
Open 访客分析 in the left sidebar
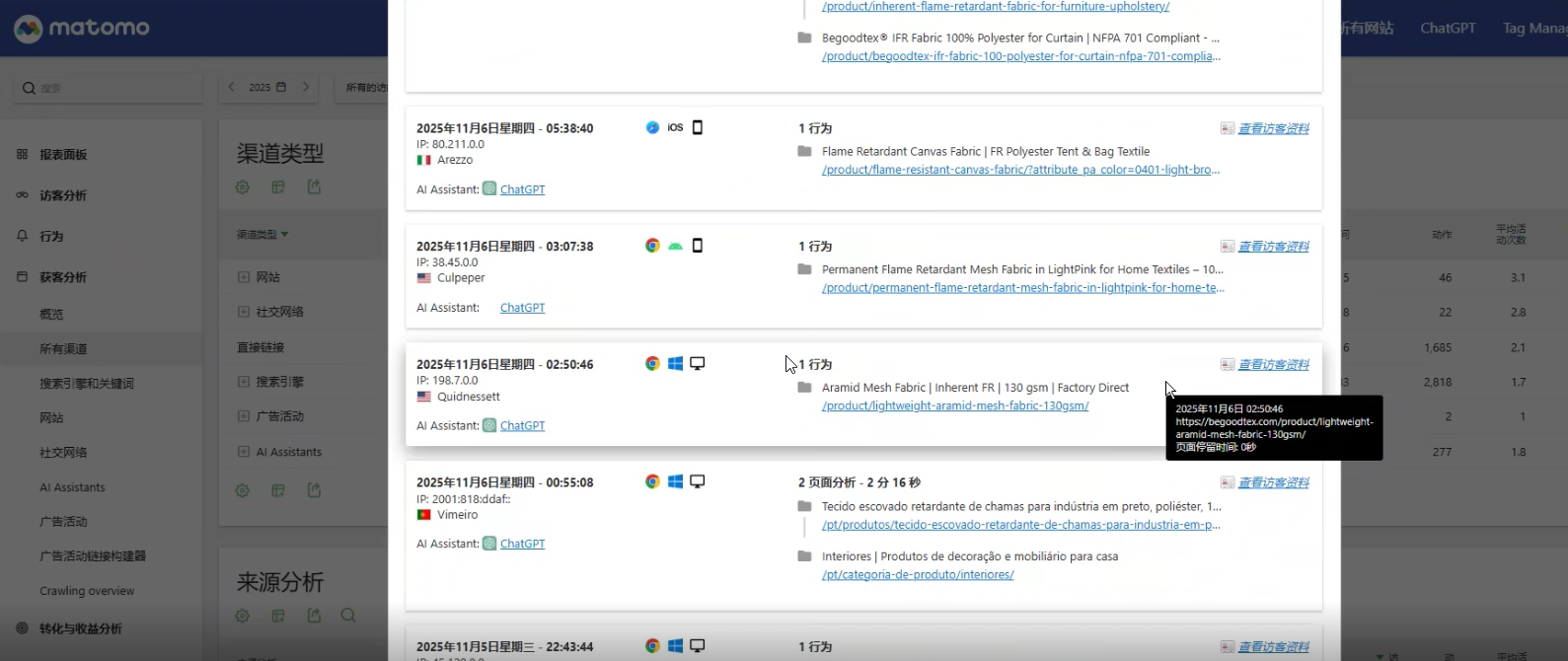click(x=63, y=195)
